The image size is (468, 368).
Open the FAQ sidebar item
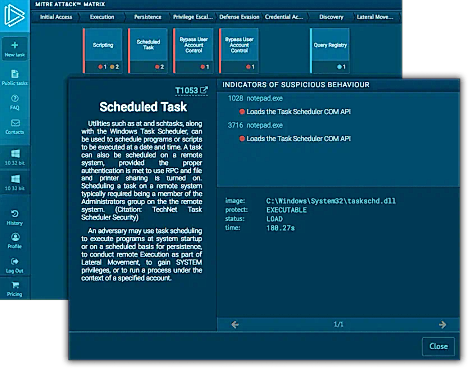(15, 102)
